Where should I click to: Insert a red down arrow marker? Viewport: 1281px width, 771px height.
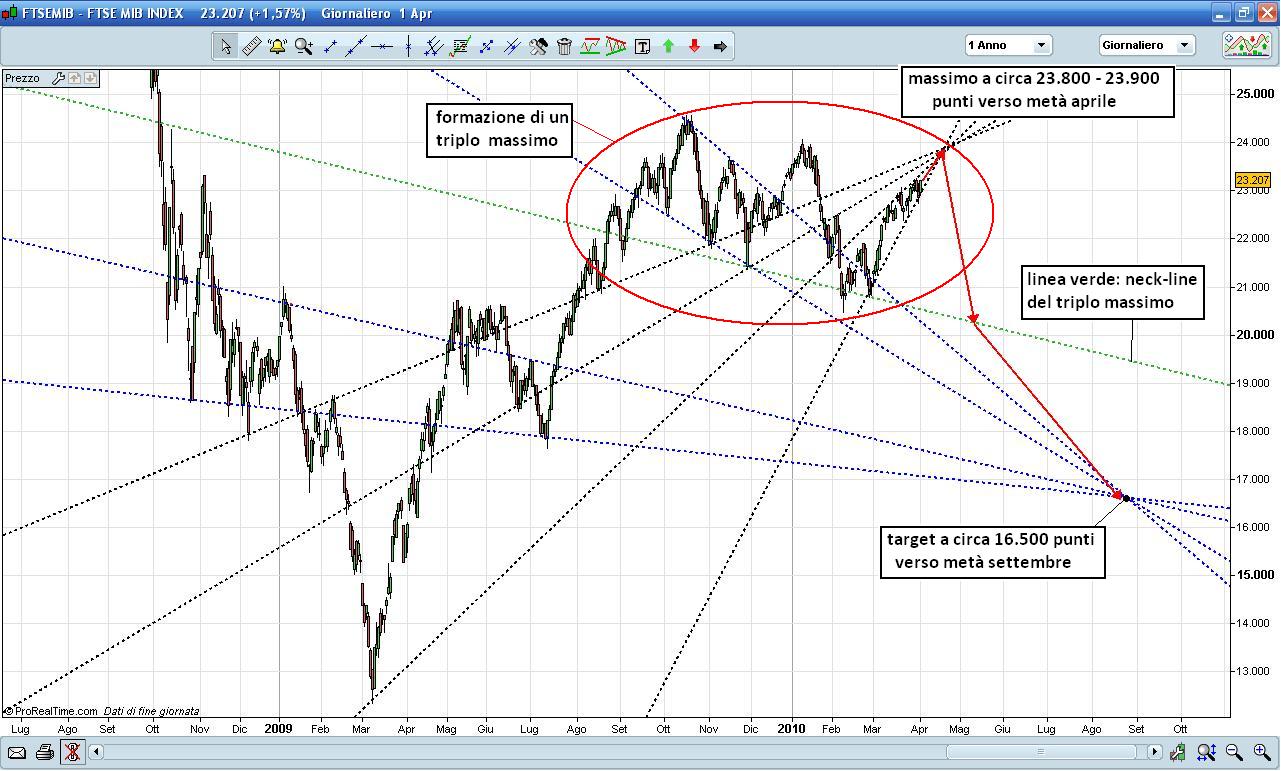coord(694,46)
